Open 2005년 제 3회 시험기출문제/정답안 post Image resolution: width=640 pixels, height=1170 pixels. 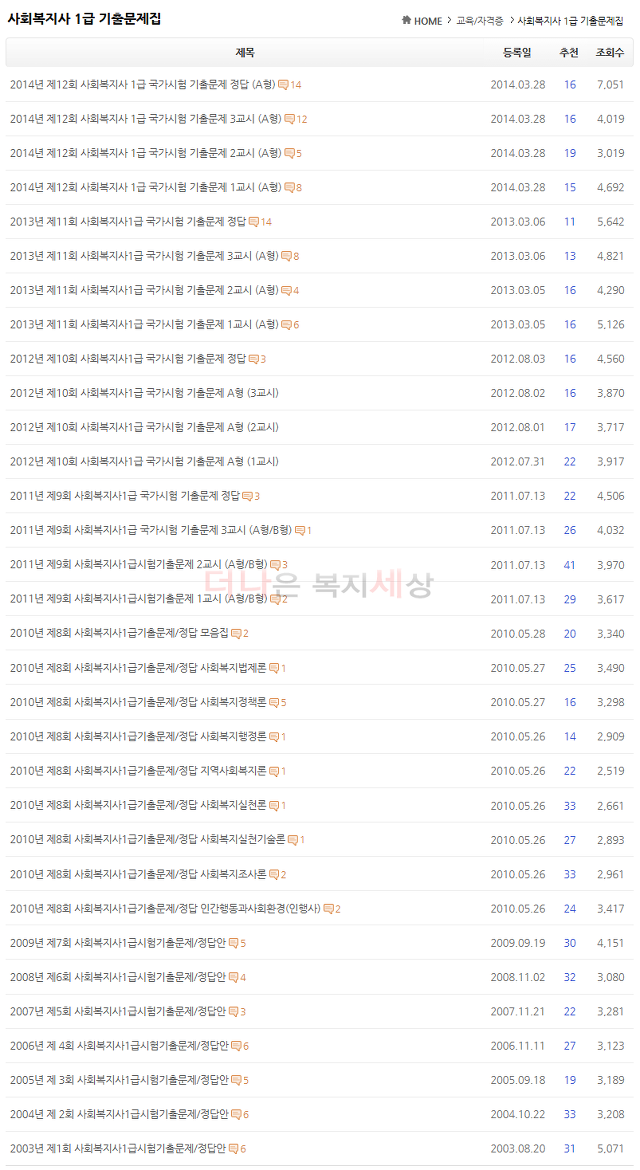click(119, 1080)
